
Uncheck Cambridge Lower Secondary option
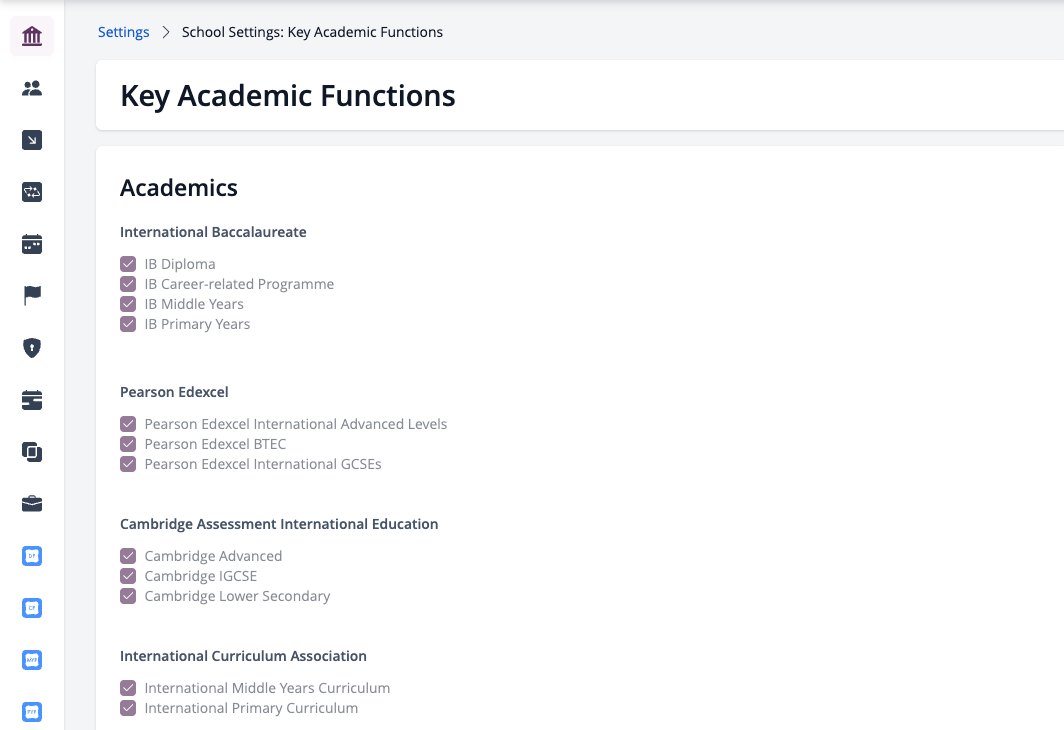pyautogui.click(x=128, y=596)
